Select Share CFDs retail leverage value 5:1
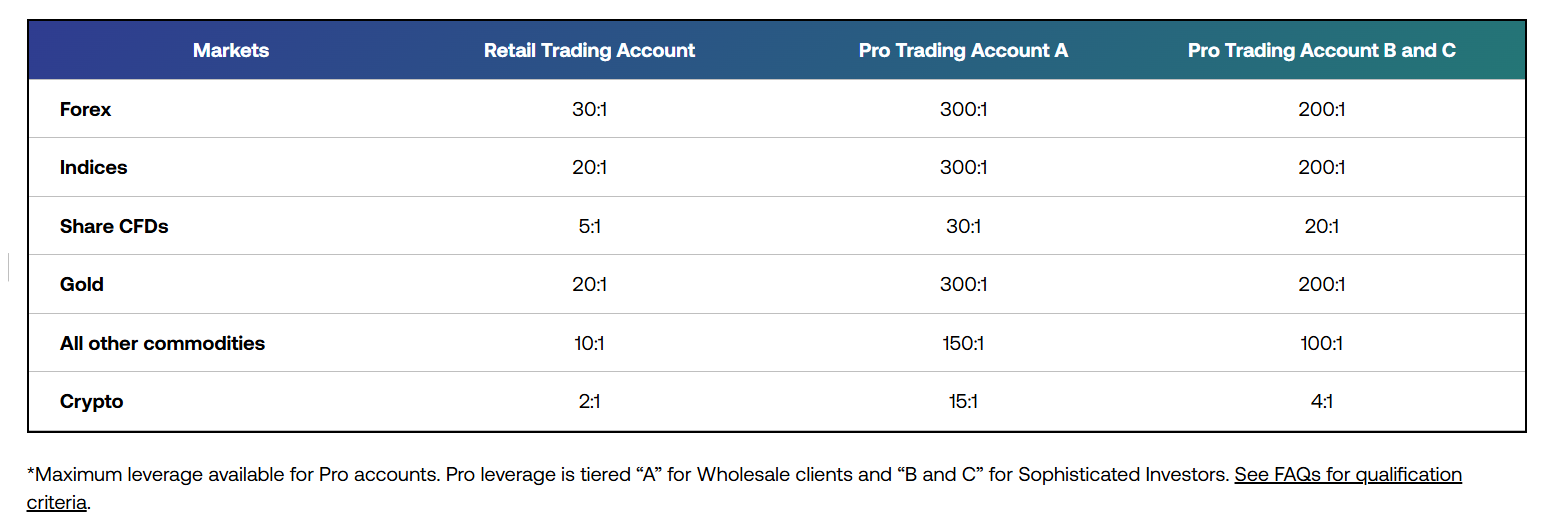This screenshot has width=1553, height=525. 589,226
